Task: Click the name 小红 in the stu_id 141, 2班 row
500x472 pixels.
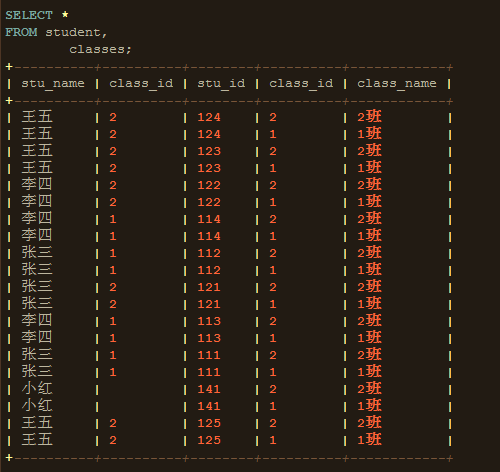Action: tap(37, 389)
